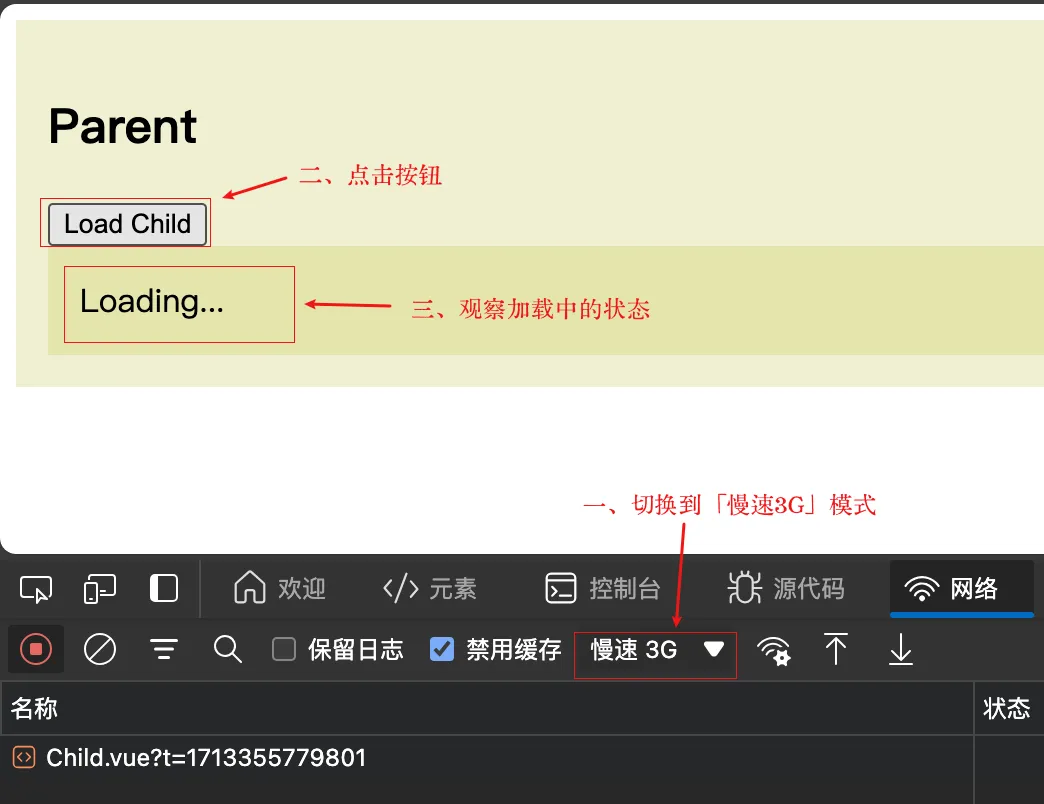Toggle device emulation icon

(100, 589)
